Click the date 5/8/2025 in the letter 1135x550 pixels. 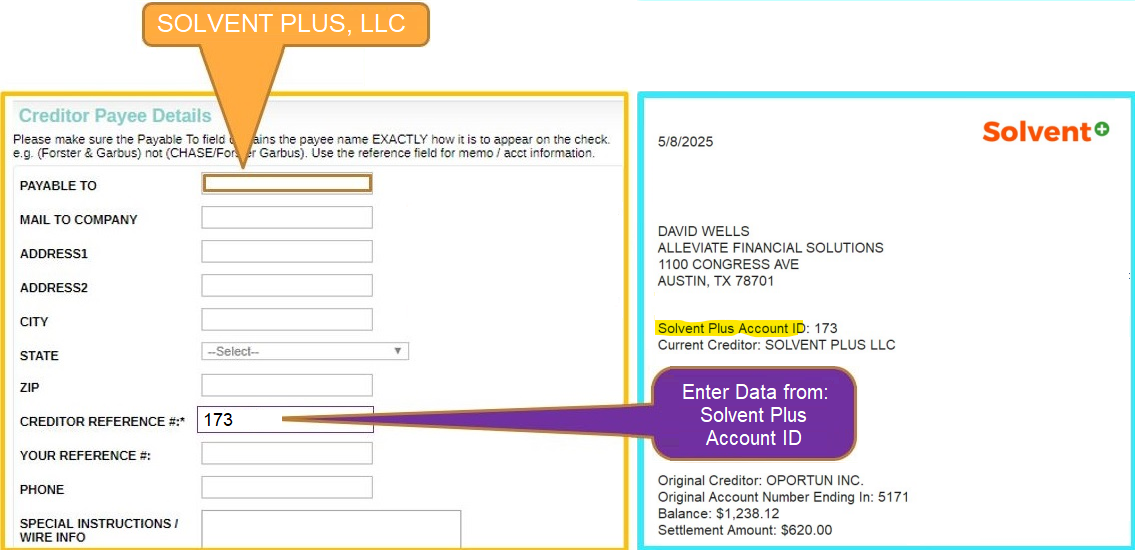pyautogui.click(x=685, y=142)
